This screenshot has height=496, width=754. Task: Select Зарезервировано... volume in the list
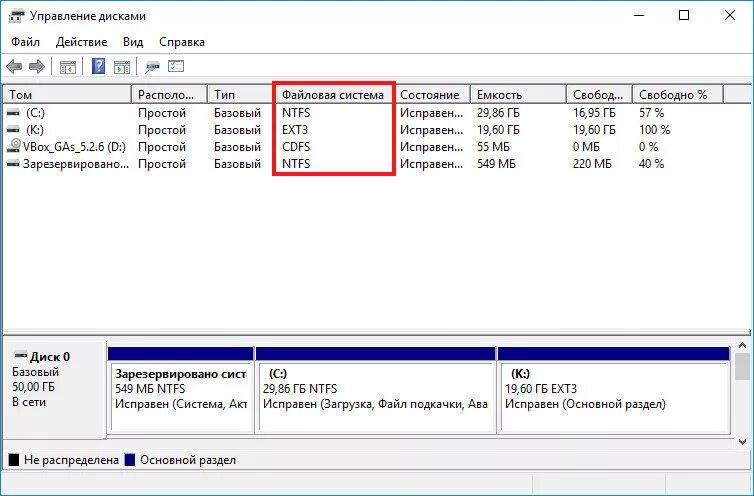pyautogui.click(x=76, y=164)
